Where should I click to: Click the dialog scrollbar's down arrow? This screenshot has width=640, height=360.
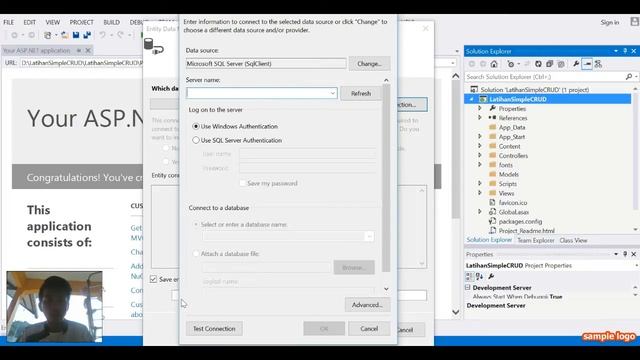coord(386,289)
